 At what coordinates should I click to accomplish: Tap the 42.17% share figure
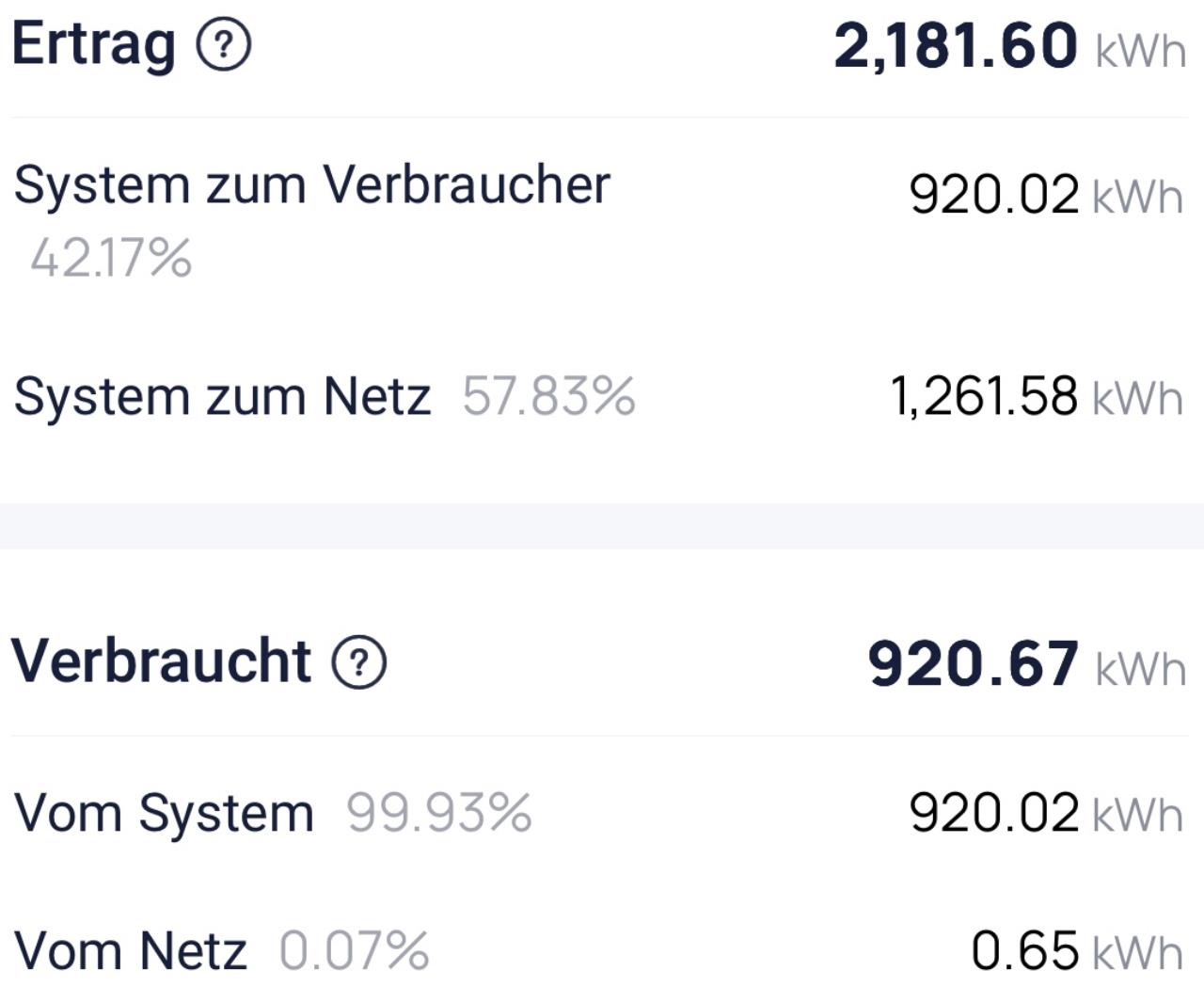(111, 258)
